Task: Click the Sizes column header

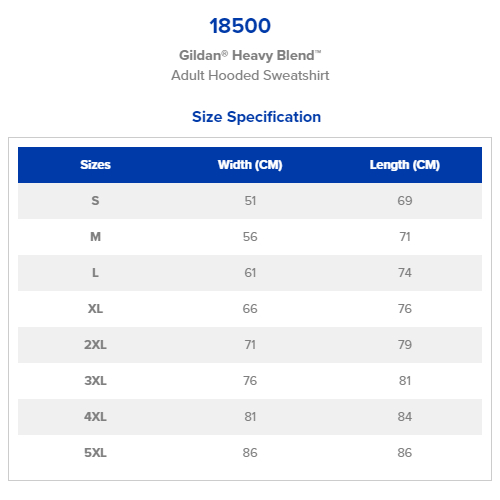Action: [95, 165]
